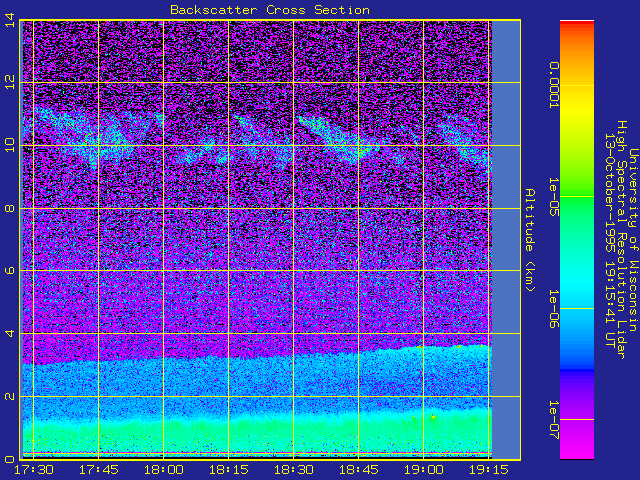Click the 0.0001 colorbar scale label
Viewport: 640px width, 480px height.
coord(553,85)
